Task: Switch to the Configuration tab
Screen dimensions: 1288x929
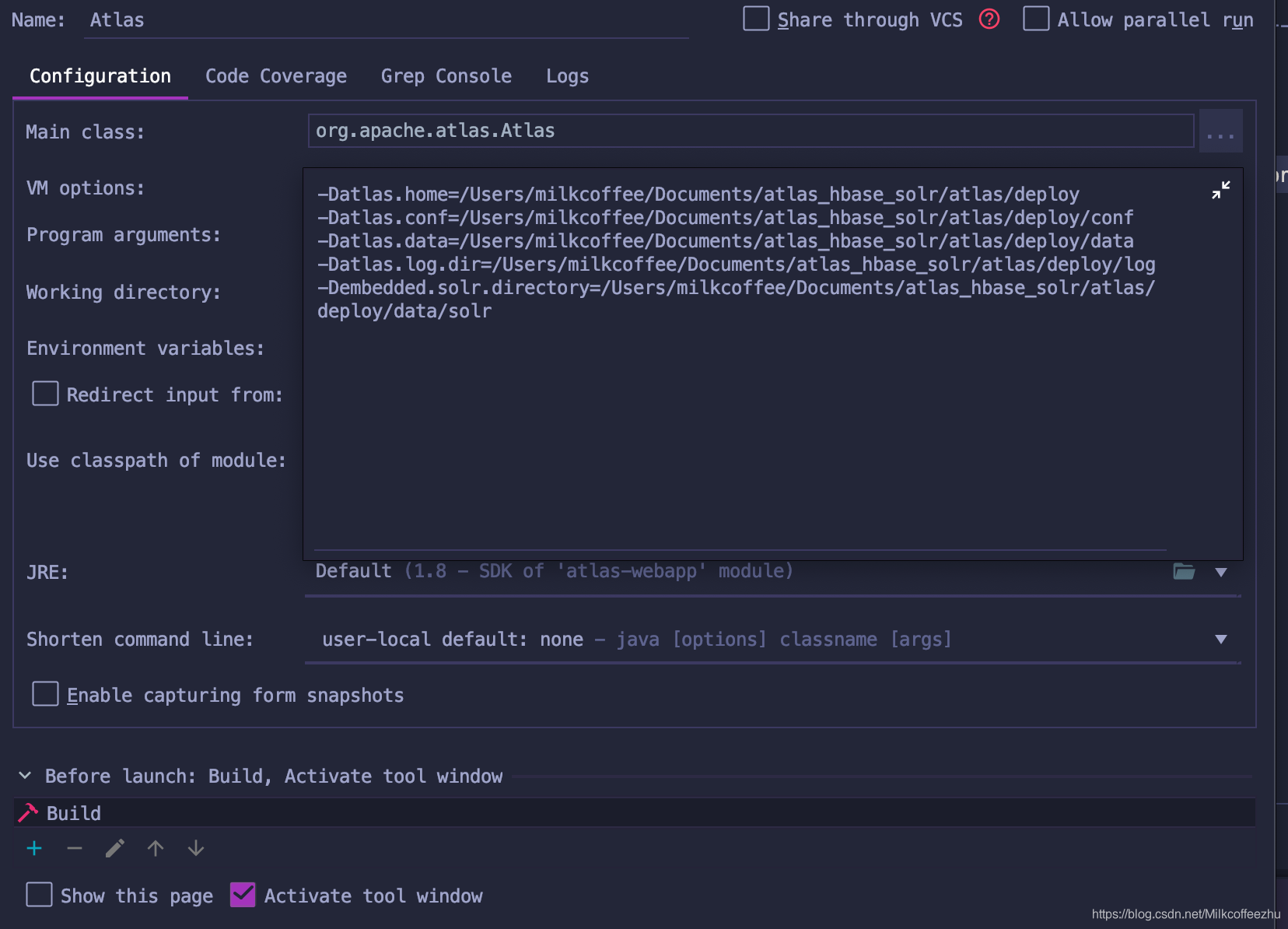Action: pyautogui.click(x=100, y=76)
